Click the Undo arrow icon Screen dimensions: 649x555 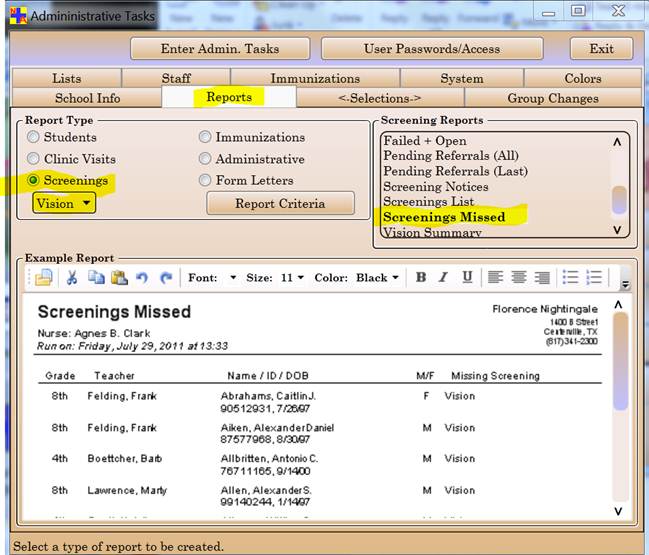pos(142,278)
